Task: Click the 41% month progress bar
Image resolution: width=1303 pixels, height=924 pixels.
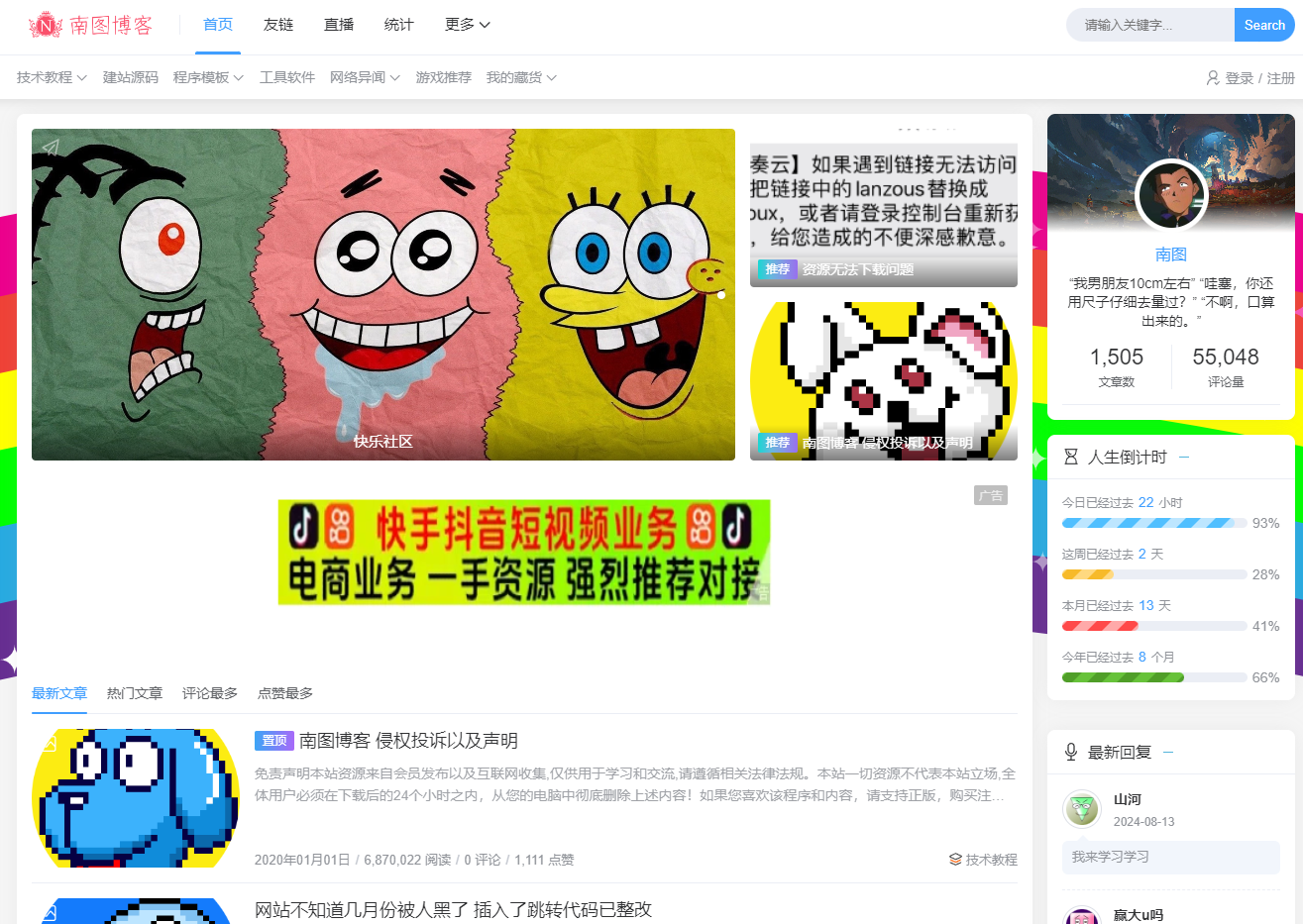Action: pos(1154,626)
